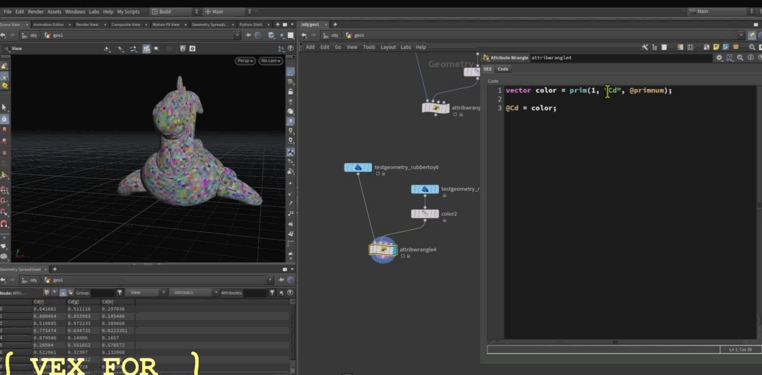Image resolution: width=762 pixels, height=375 pixels.
Task: Click the Attributes filter funnel icon
Action: coord(273,293)
